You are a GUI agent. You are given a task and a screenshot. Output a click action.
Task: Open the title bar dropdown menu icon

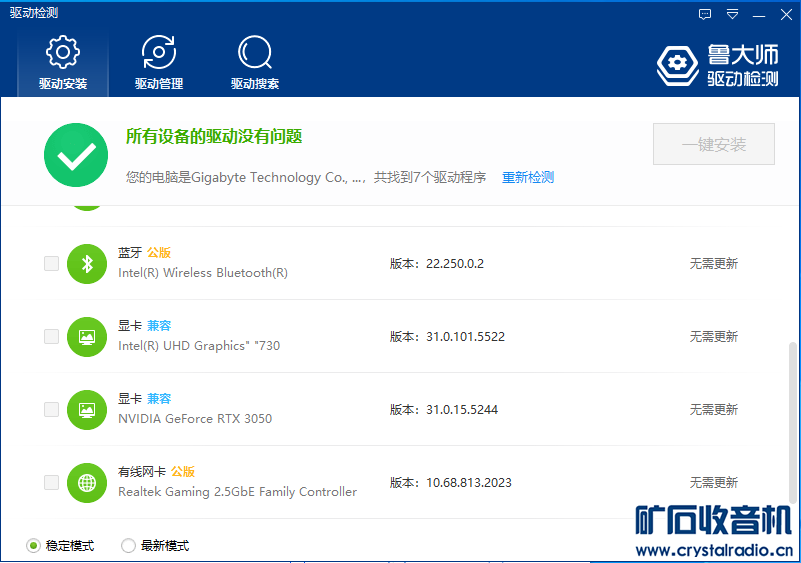(733, 14)
